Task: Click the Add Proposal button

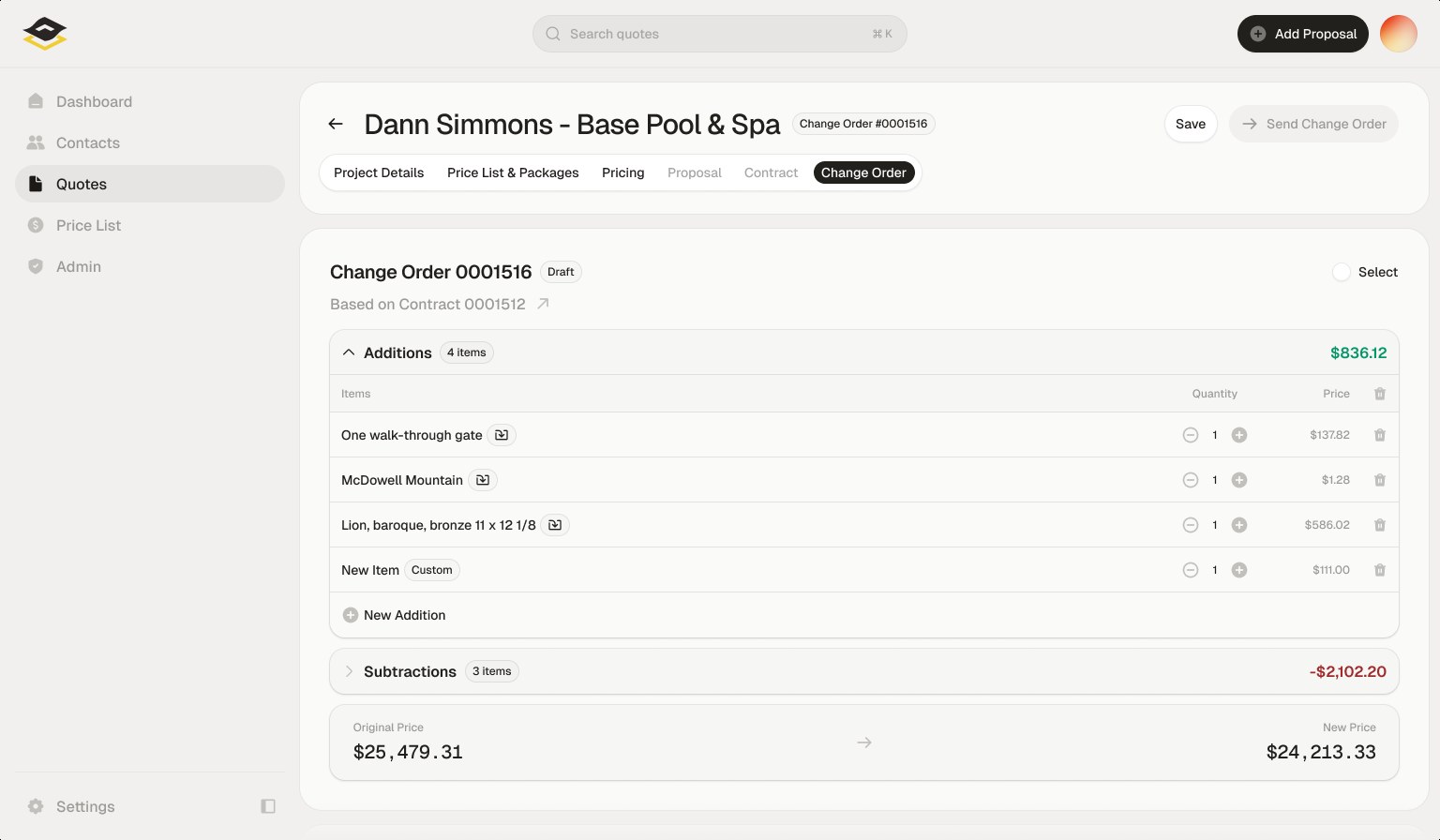Action: 1303,34
